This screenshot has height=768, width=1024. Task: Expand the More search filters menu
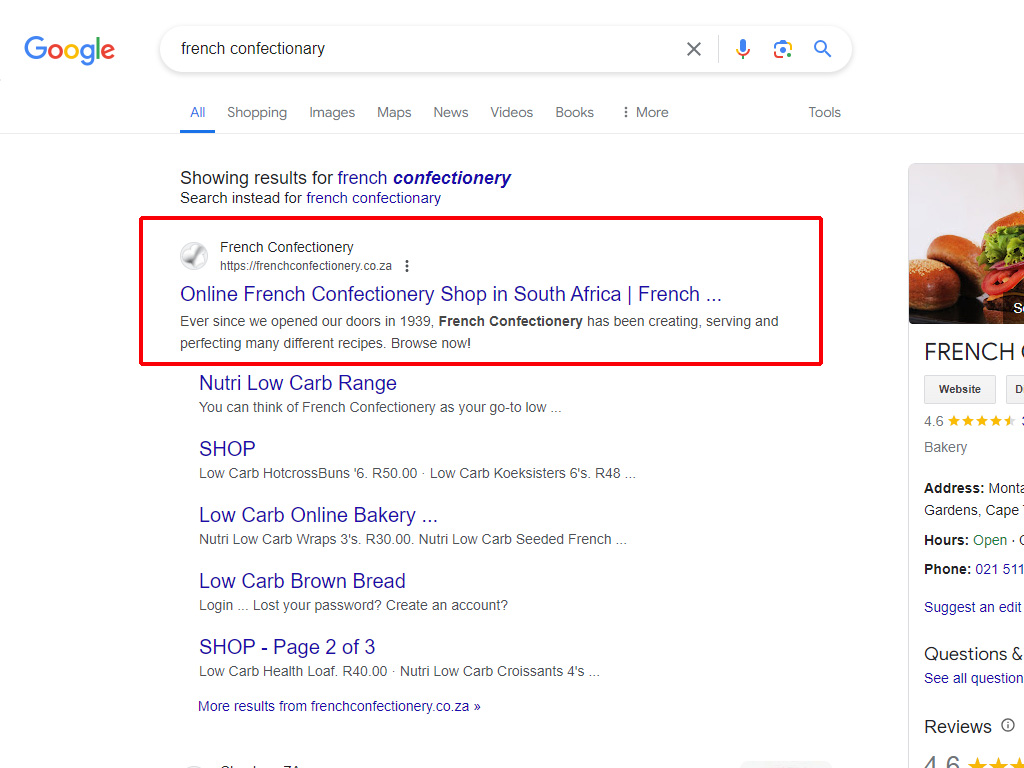pos(644,112)
